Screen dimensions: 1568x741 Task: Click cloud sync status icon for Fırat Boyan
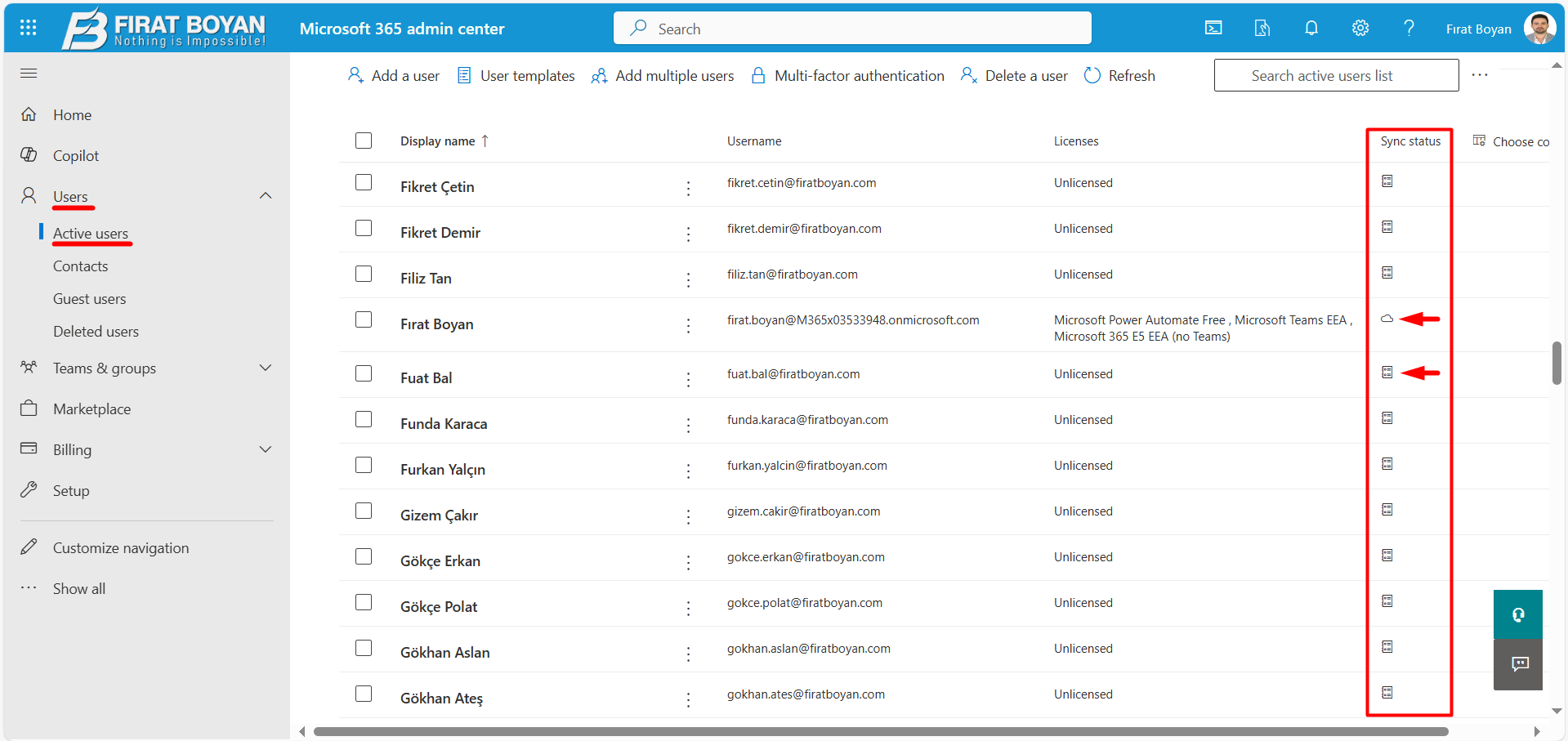point(1387,319)
